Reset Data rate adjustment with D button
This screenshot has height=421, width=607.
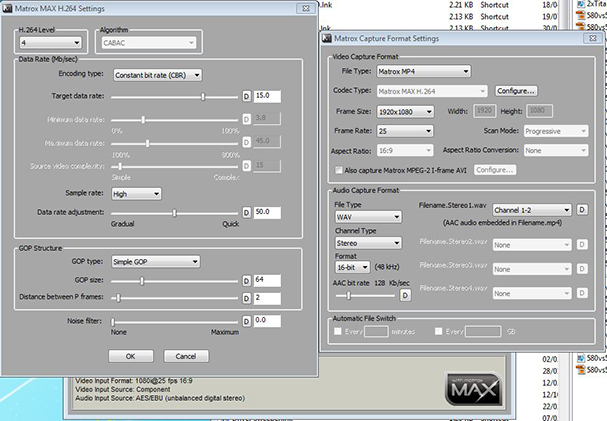coord(247,212)
